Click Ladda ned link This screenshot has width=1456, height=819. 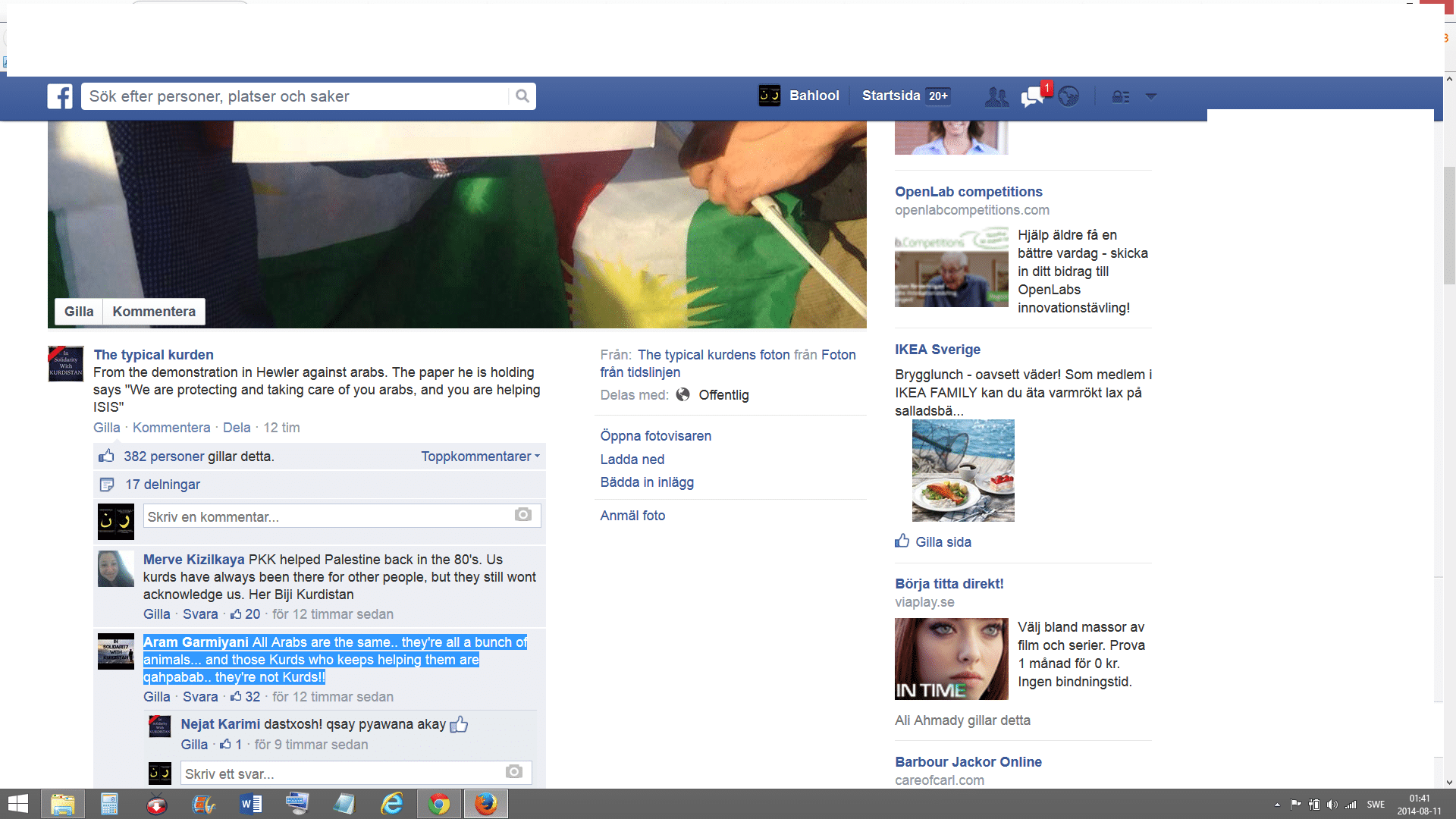pyautogui.click(x=632, y=460)
